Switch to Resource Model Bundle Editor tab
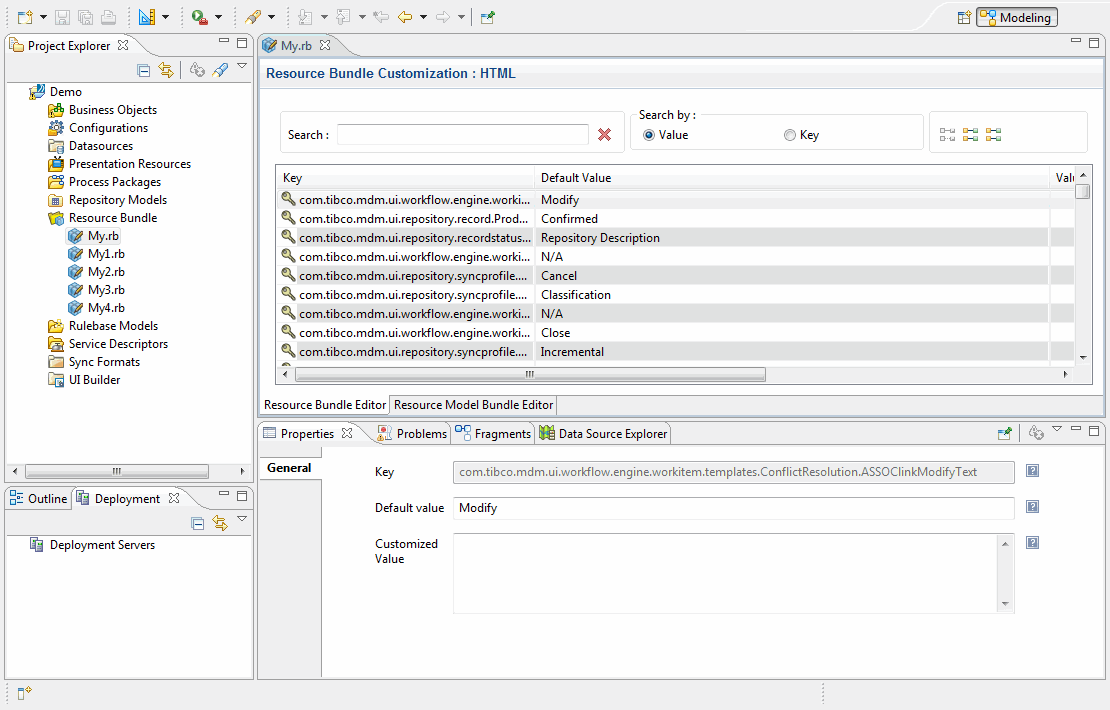 473,405
